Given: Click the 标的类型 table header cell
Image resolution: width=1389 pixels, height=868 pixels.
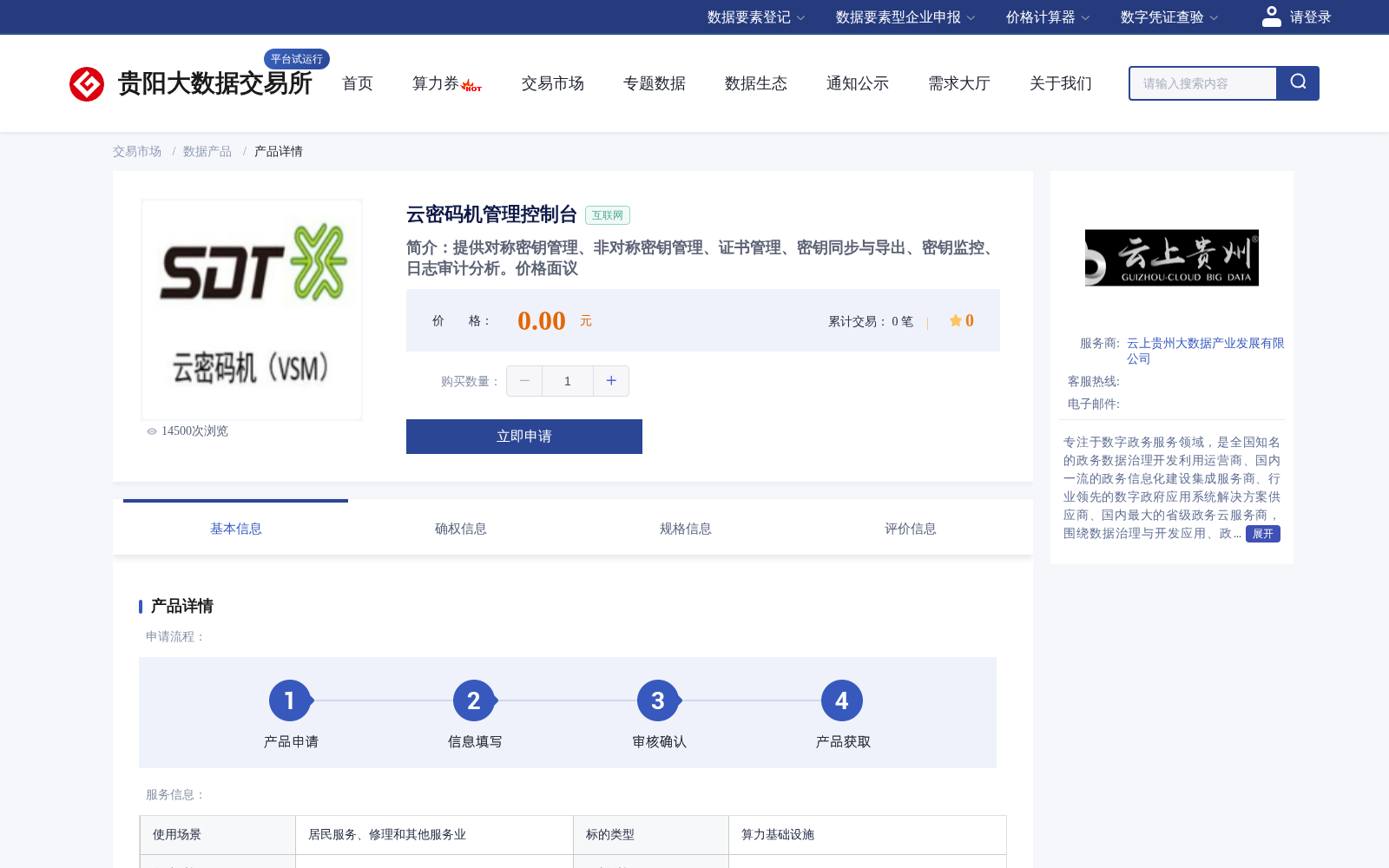Looking at the screenshot, I should [651, 835].
